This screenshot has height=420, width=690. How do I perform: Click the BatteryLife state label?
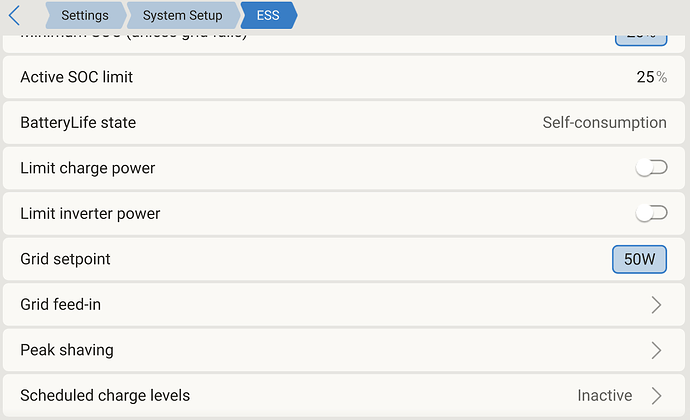pyautogui.click(x=78, y=123)
